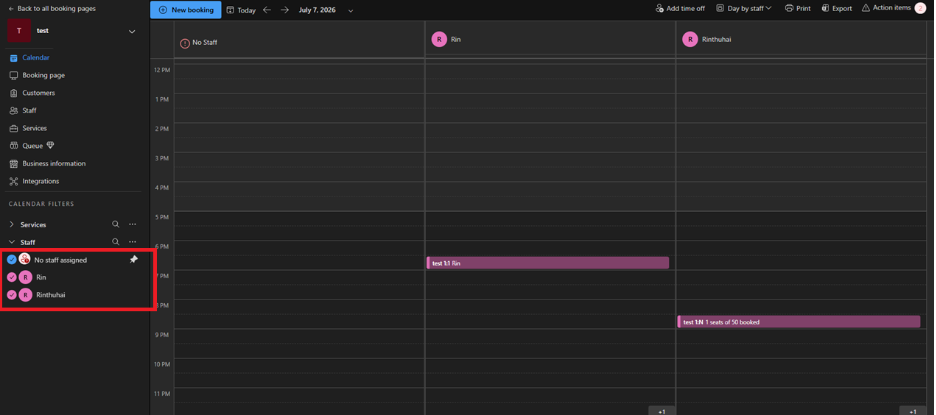Open Integrations page
The image size is (936, 415).
point(41,181)
